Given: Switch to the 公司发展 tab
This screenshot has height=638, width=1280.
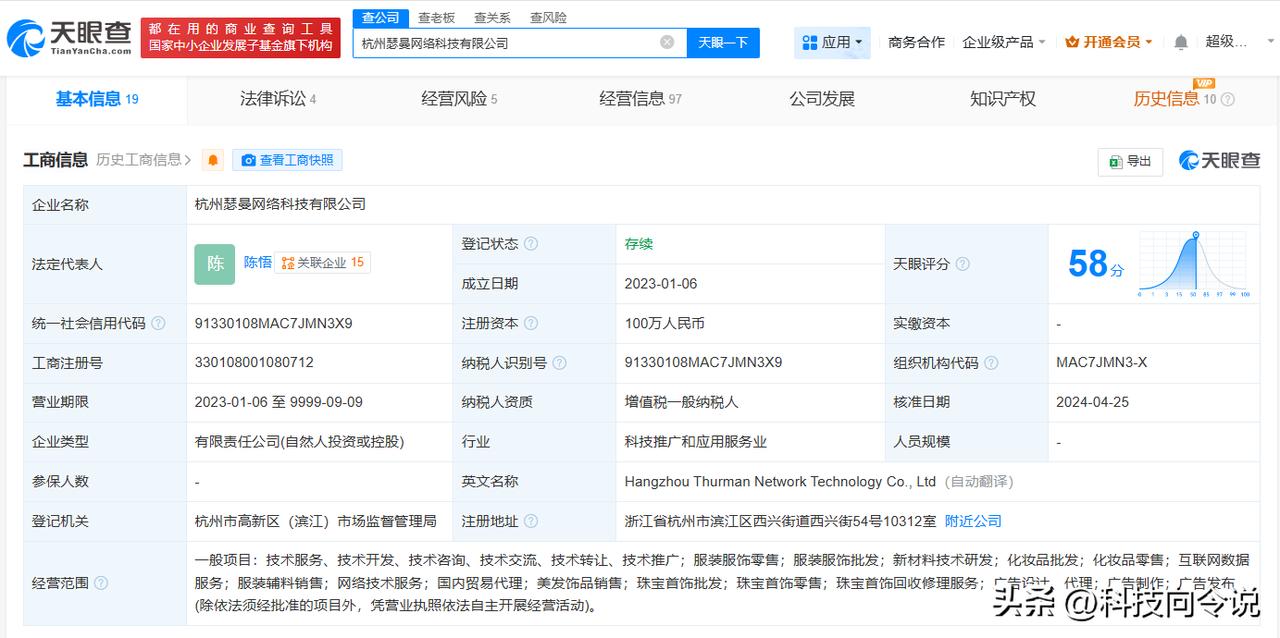Looking at the screenshot, I should pos(822,99).
